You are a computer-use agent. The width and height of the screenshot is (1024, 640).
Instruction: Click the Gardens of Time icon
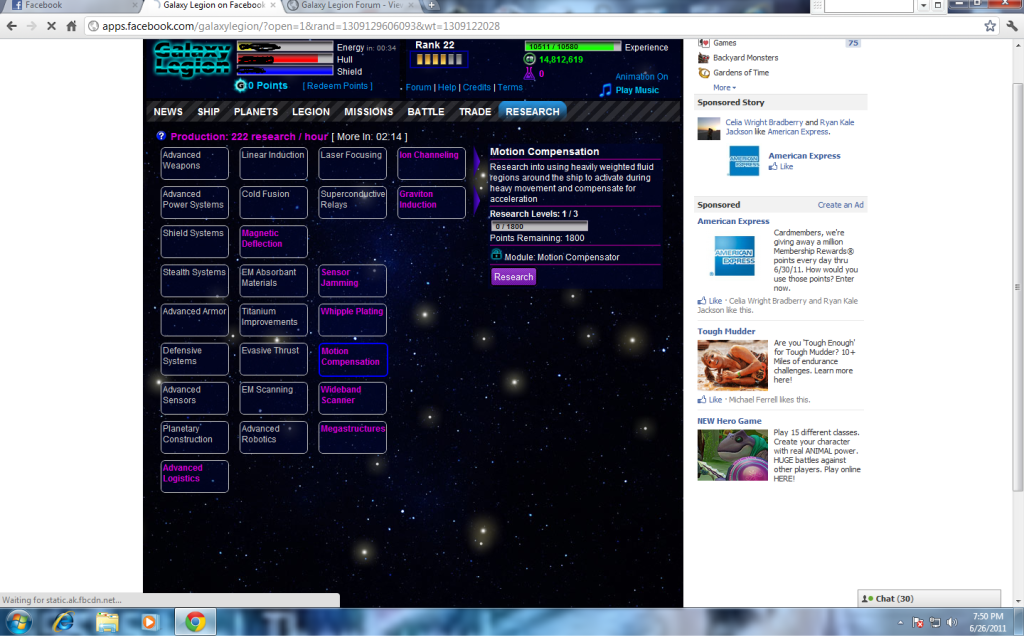pos(703,72)
